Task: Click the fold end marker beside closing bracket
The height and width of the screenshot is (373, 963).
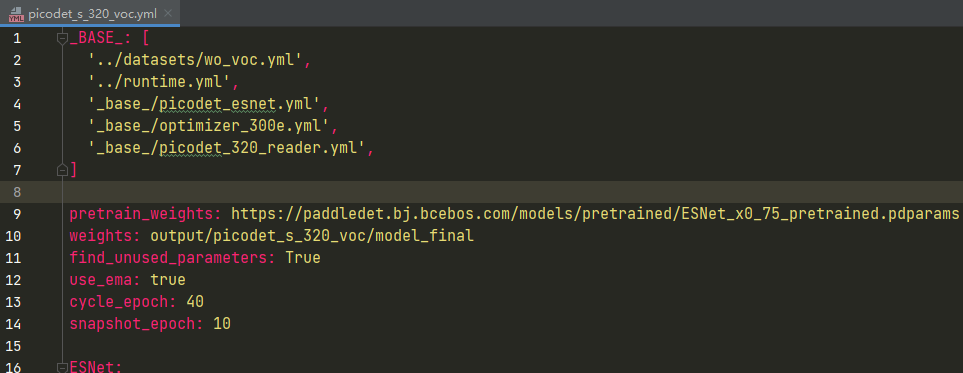Action: click(62, 170)
